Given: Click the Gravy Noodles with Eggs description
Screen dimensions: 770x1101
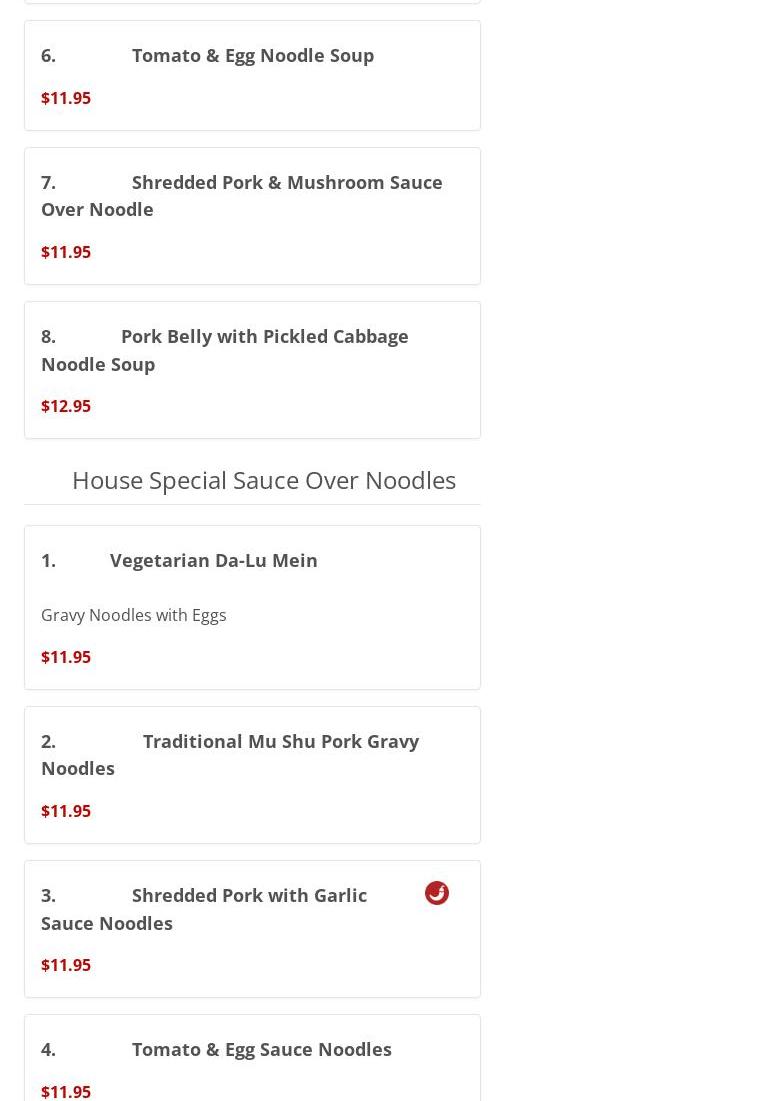Looking at the screenshot, I should [x=134, y=615].
